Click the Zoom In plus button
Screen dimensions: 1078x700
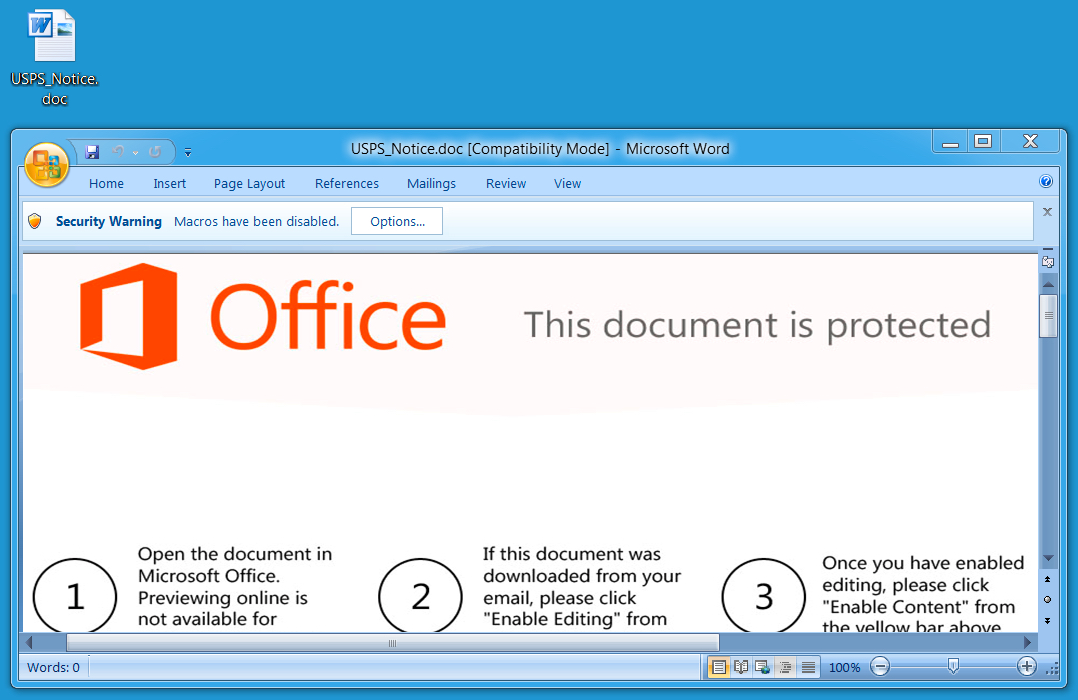coord(1026,667)
